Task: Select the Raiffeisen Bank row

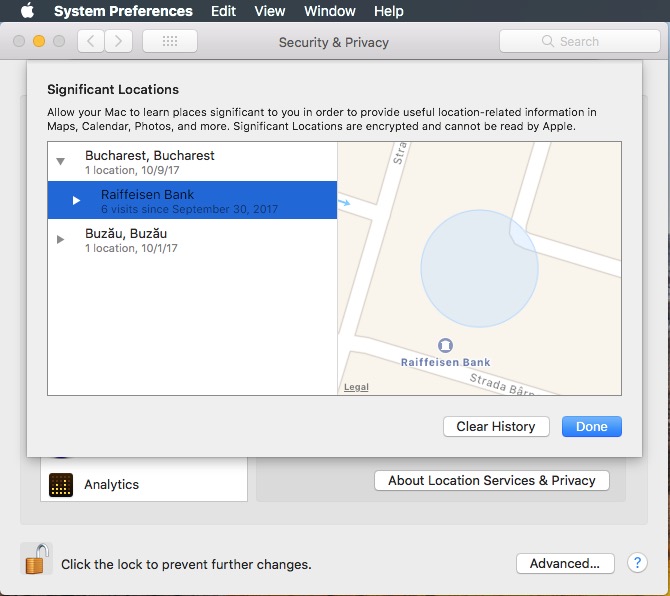Action: 192,200
